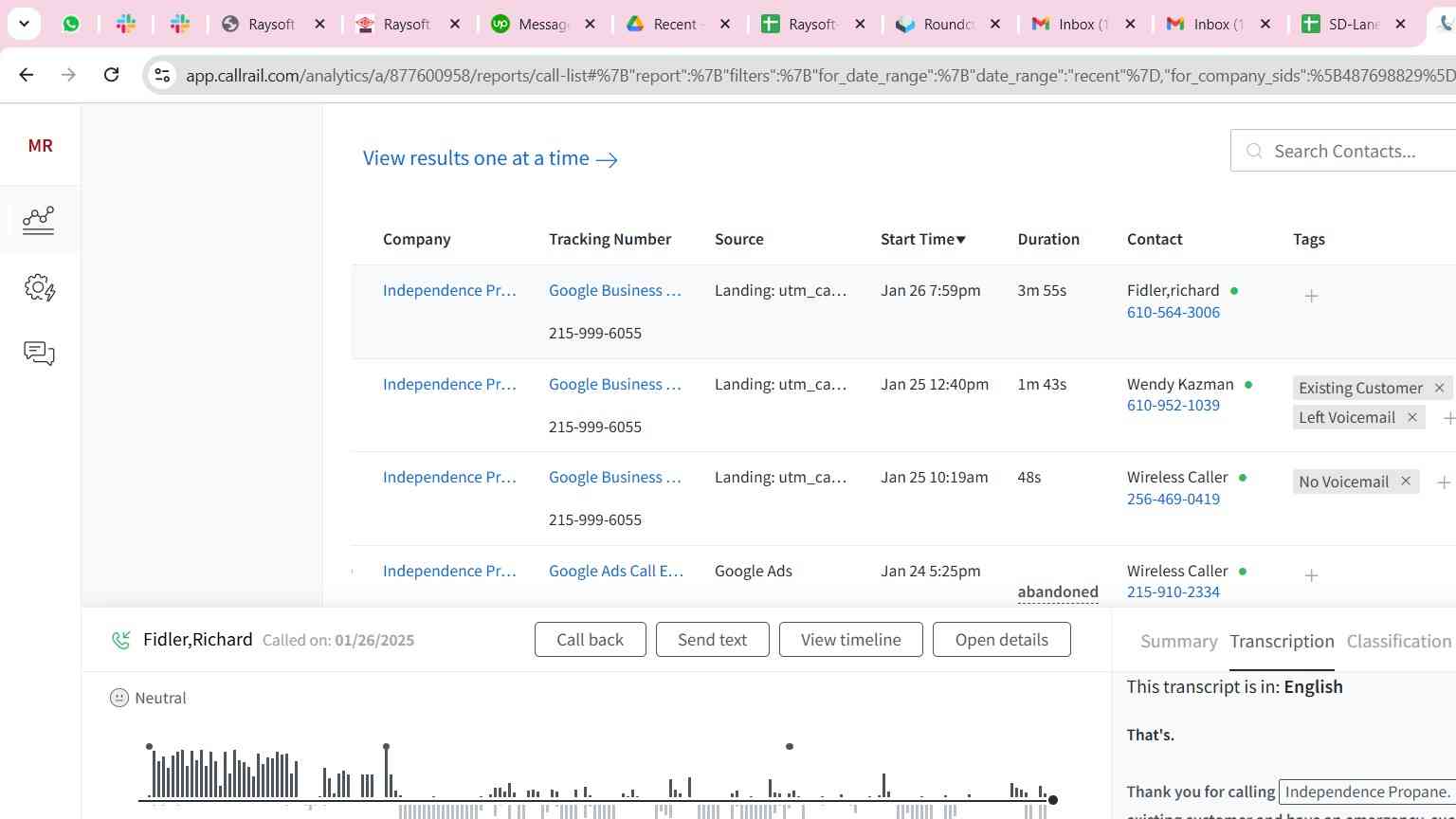Click the Google Ads source cell
Screen dimensions: 1456x819
click(x=754, y=571)
